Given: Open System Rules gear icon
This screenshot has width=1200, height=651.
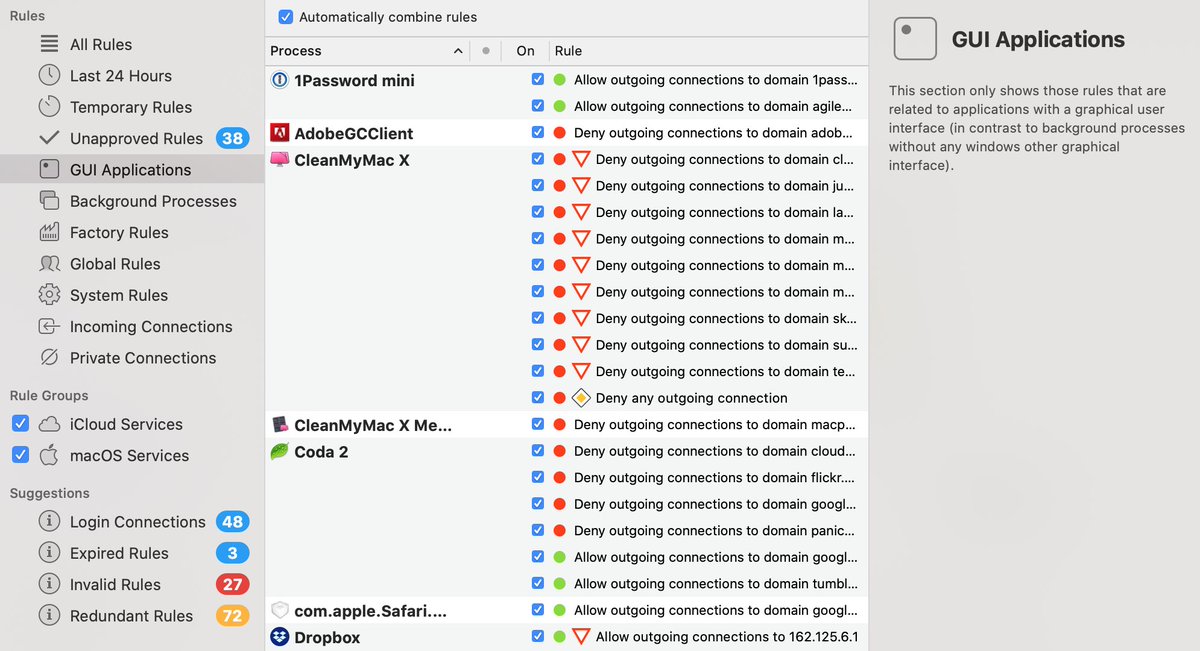Looking at the screenshot, I should [49, 295].
